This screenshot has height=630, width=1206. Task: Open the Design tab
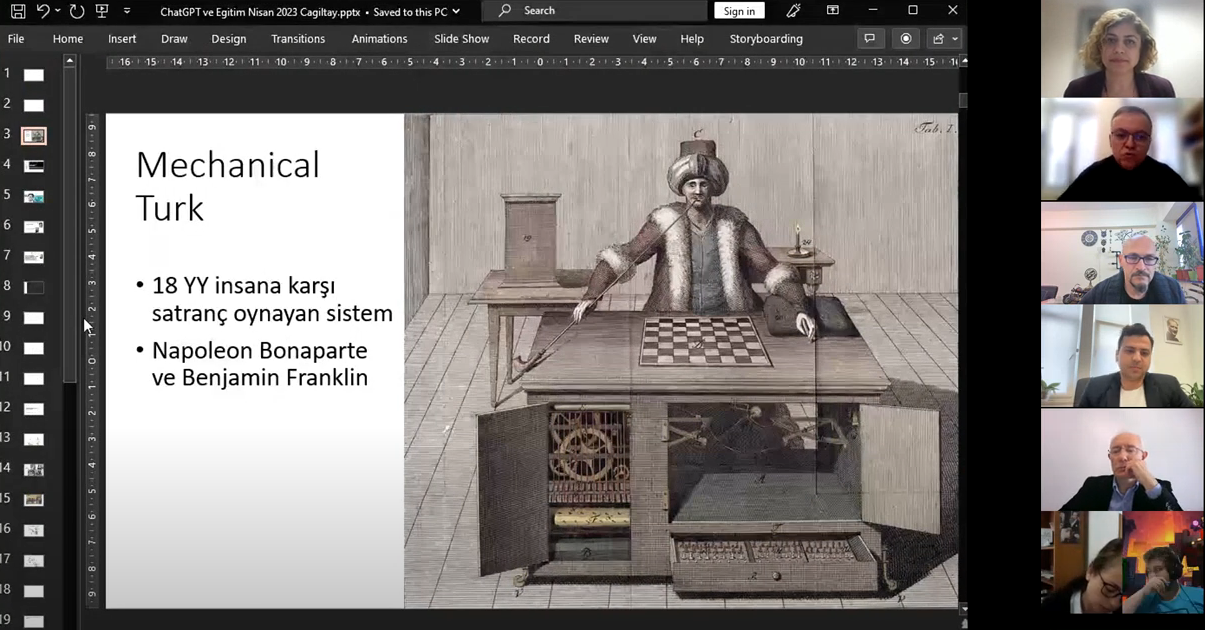(228, 39)
